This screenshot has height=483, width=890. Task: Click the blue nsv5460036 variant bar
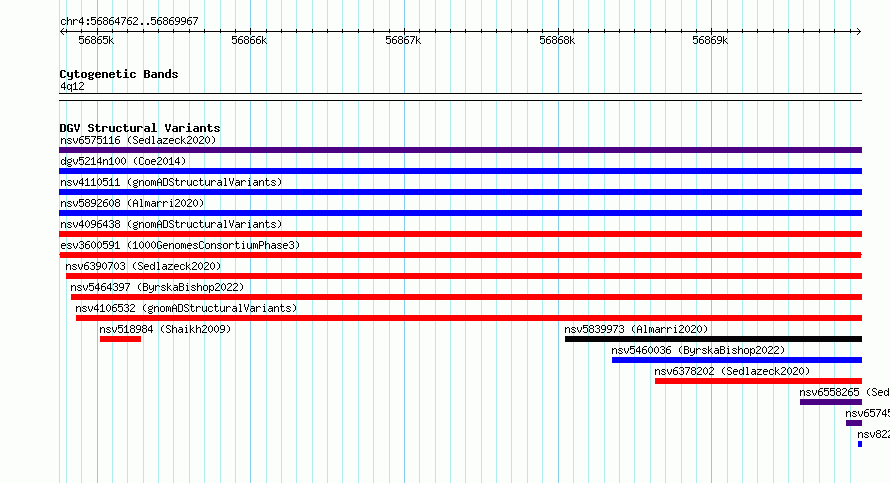click(x=737, y=360)
